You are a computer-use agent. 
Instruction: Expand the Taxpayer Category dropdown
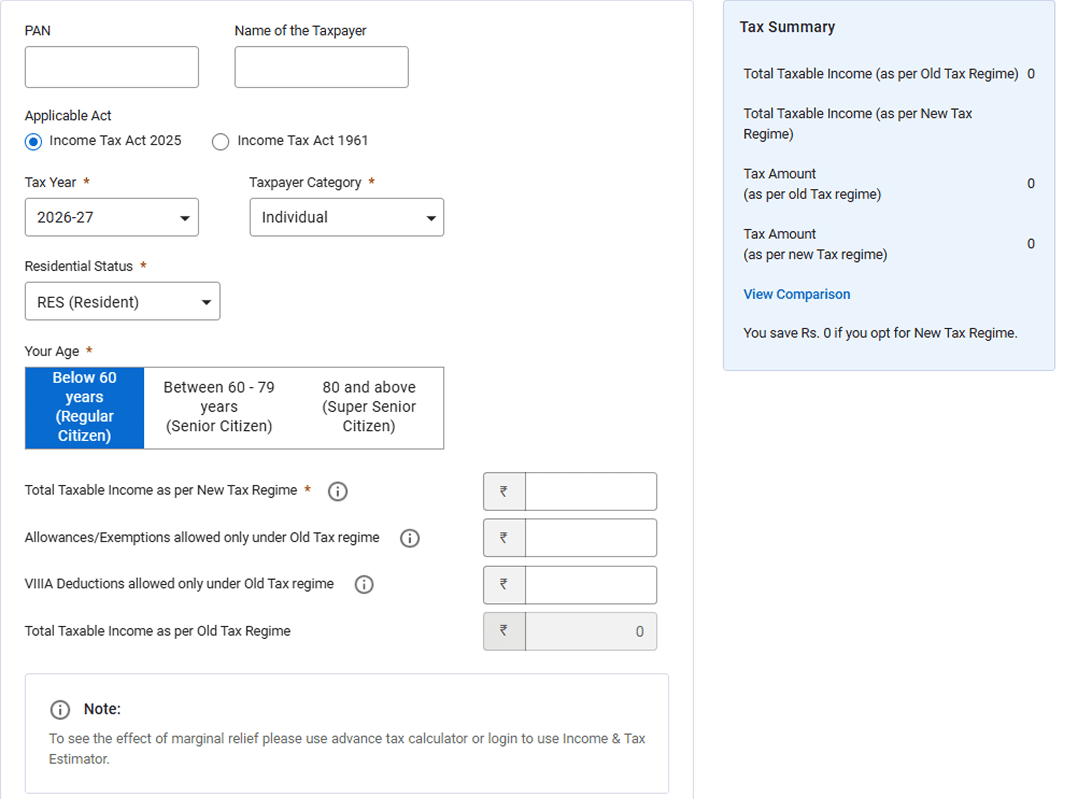click(x=346, y=217)
